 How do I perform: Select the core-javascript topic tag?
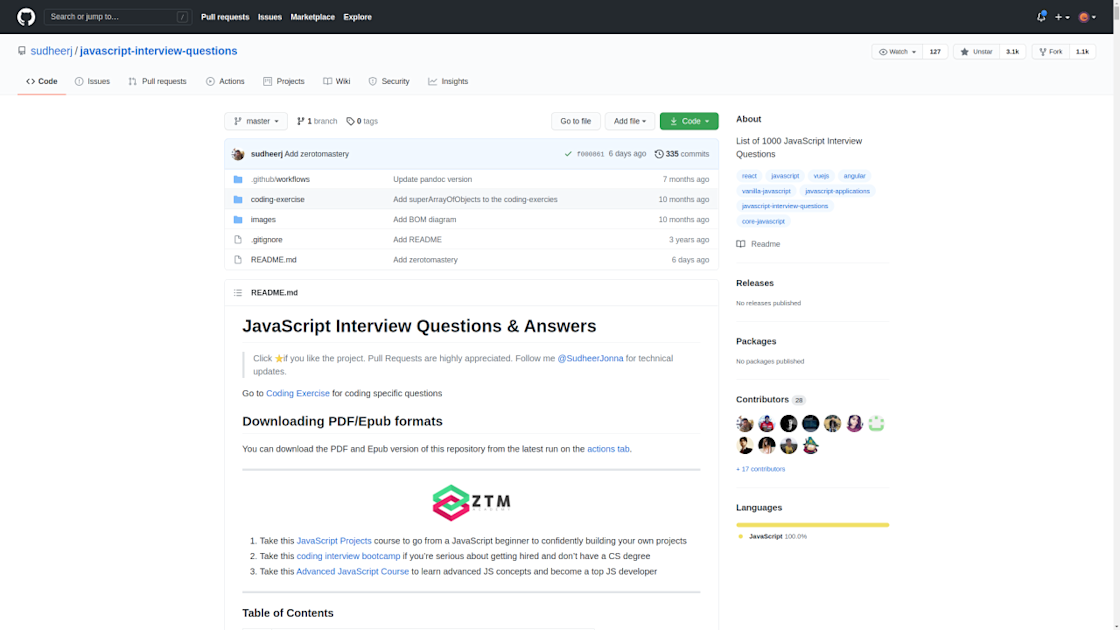(x=763, y=221)
